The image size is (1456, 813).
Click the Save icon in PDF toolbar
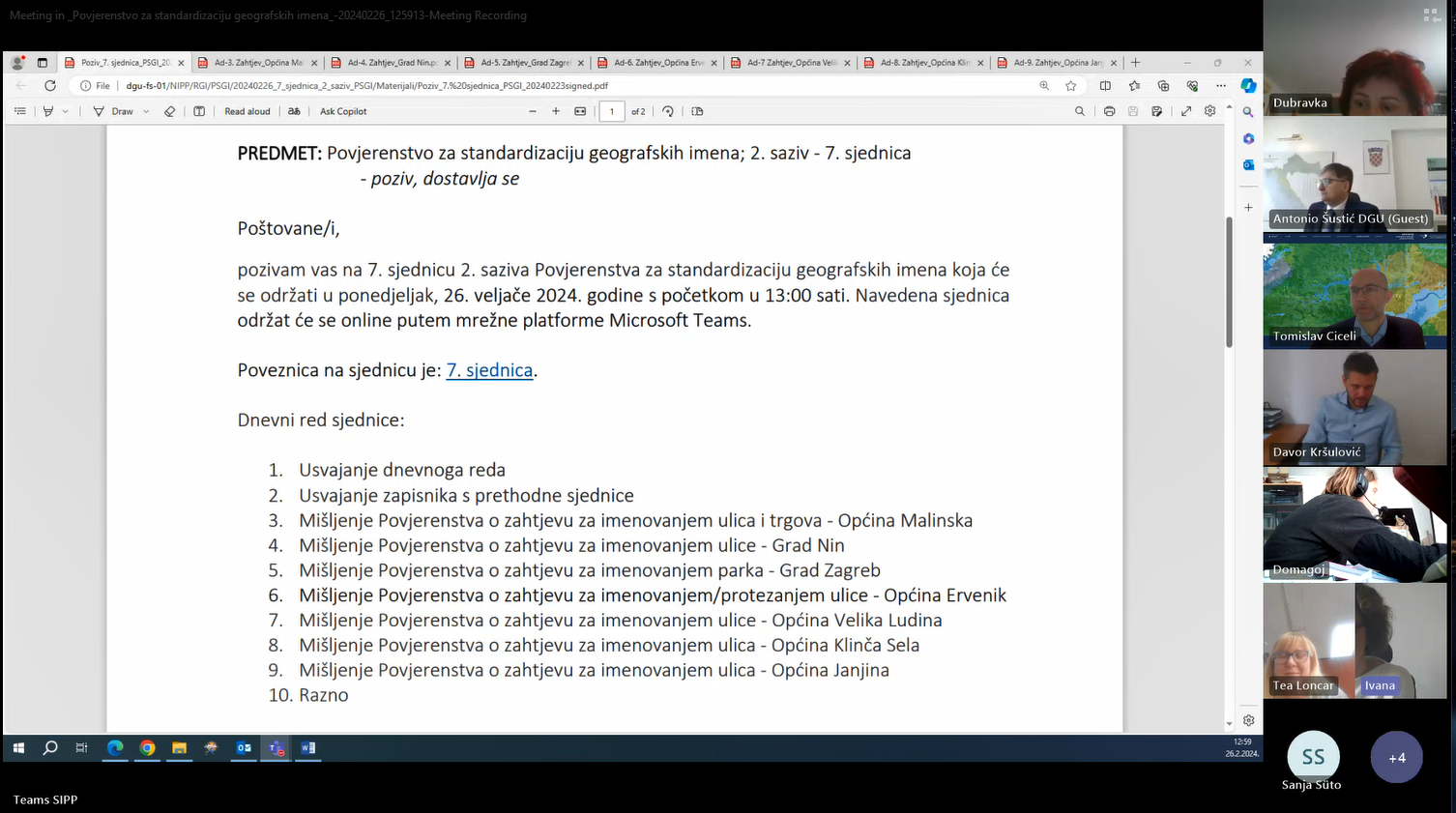tap(1133, 111)
